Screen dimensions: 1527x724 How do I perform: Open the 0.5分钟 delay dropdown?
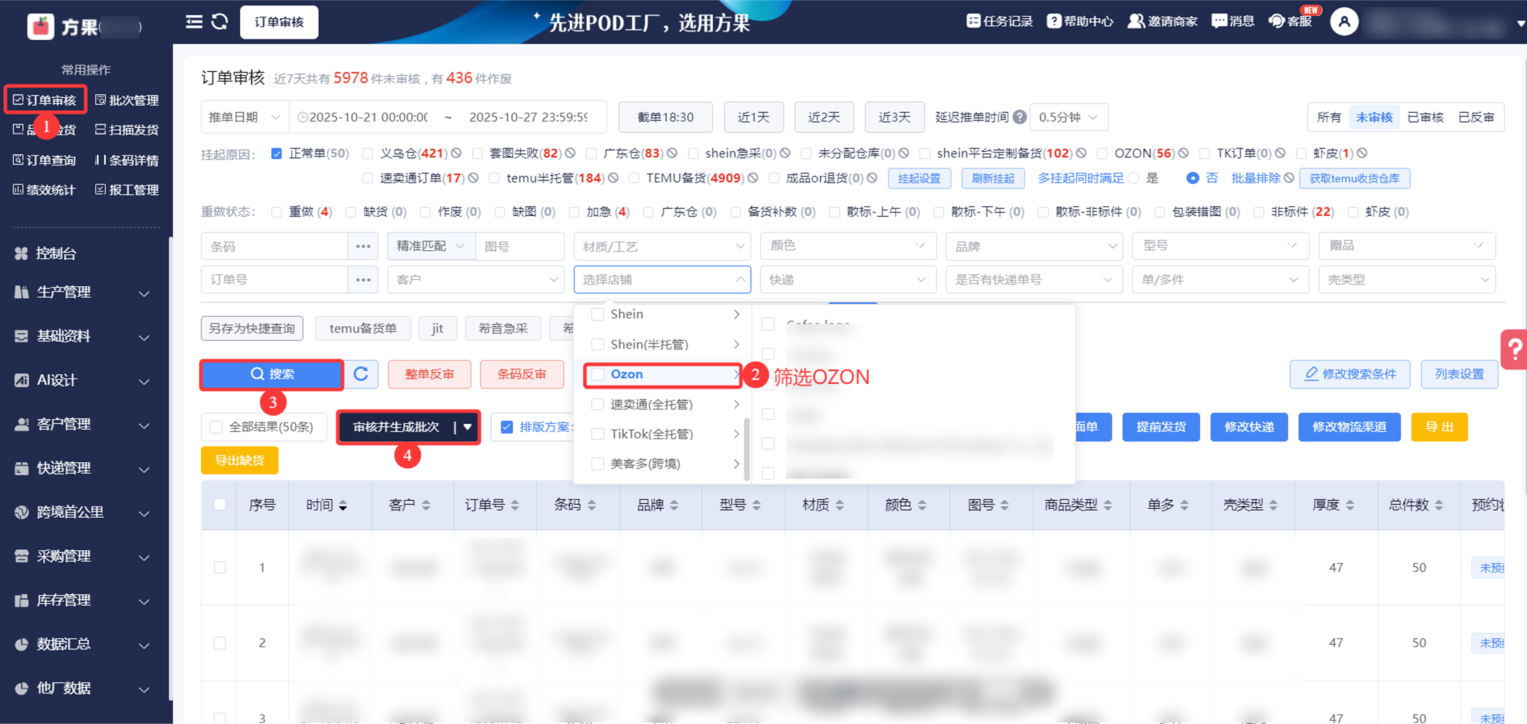click(1068, 117)
